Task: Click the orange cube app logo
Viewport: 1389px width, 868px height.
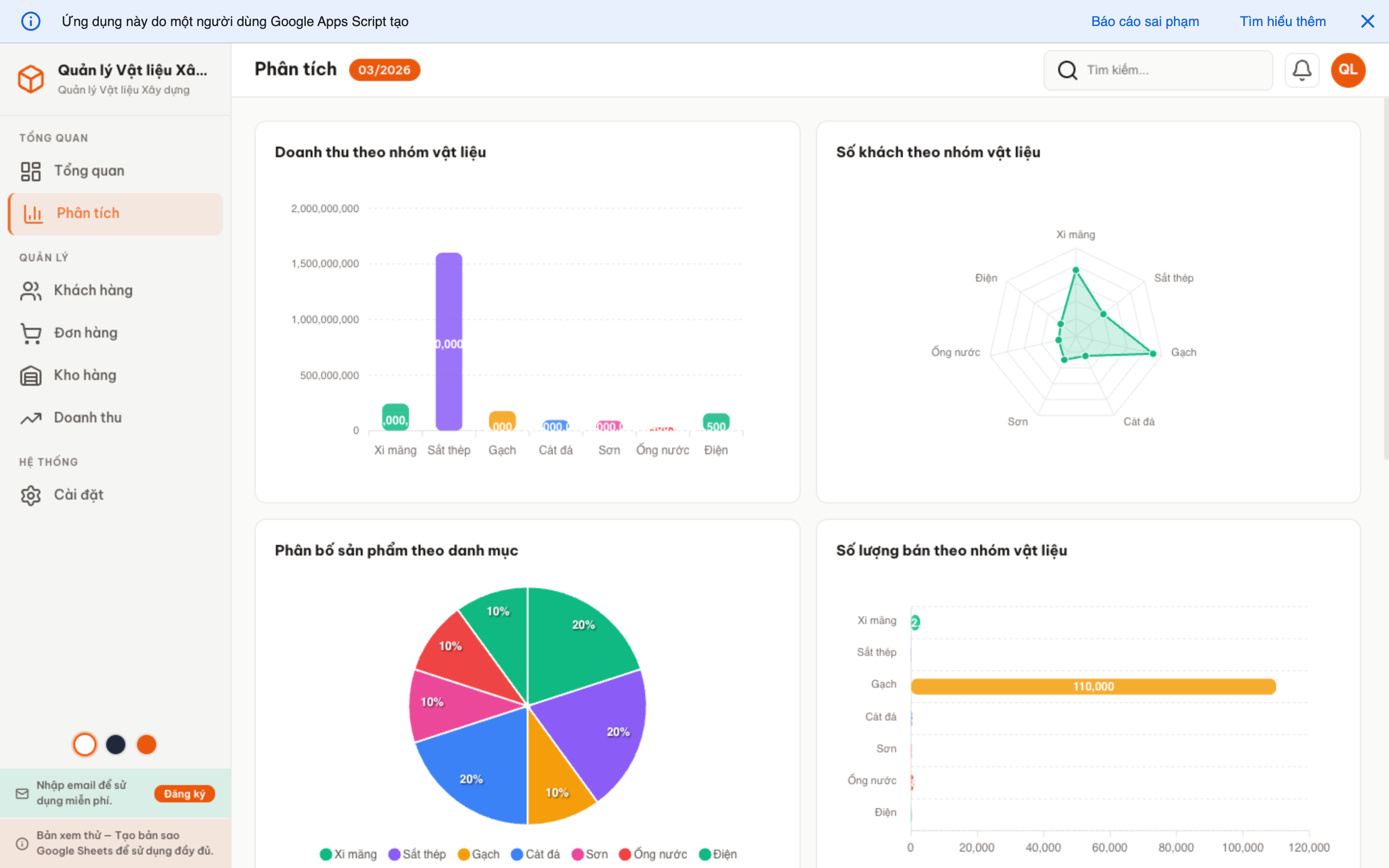Action: 30,79
